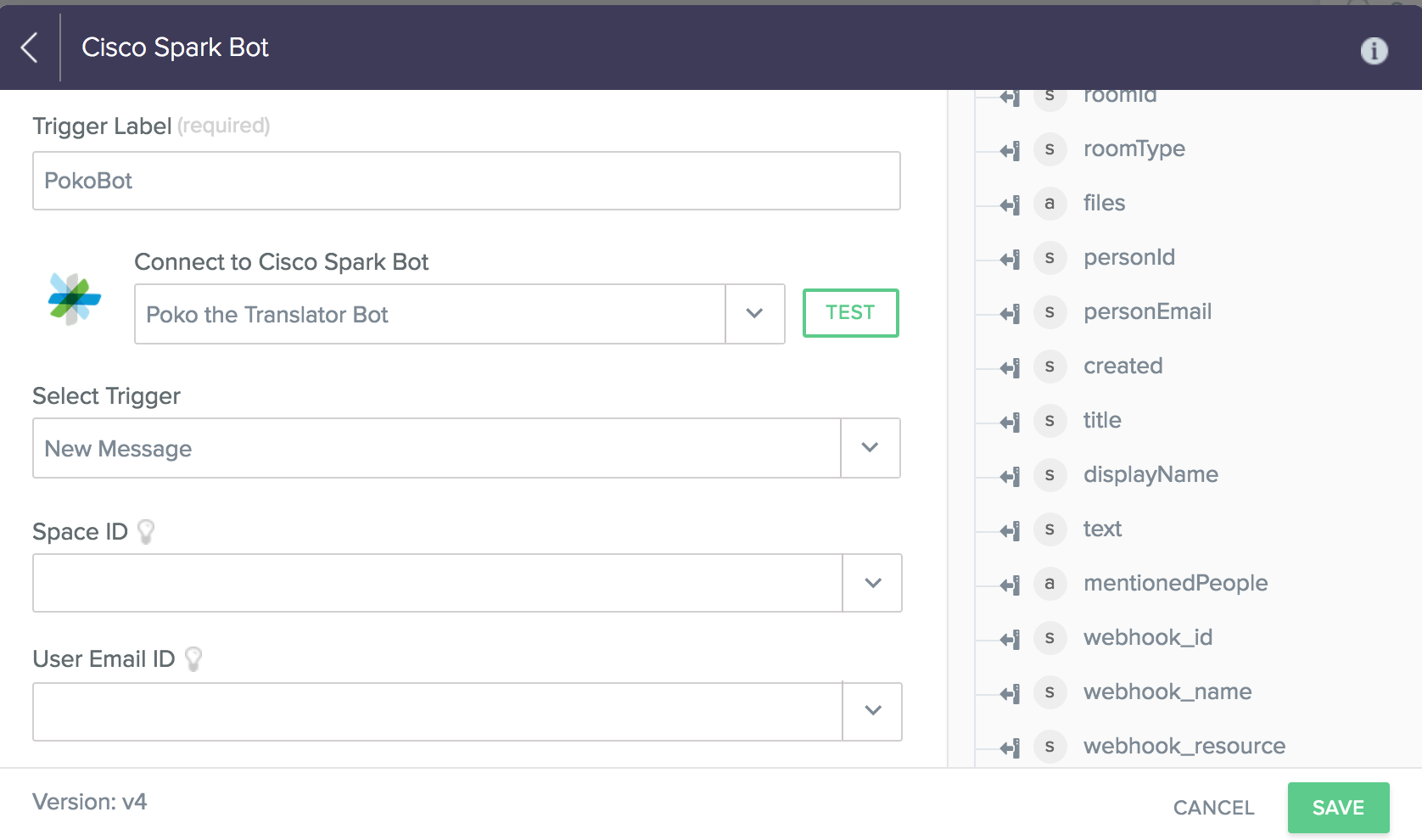Go back using the left arrow
Screen dimensions: 1422x840
point(30,48)
